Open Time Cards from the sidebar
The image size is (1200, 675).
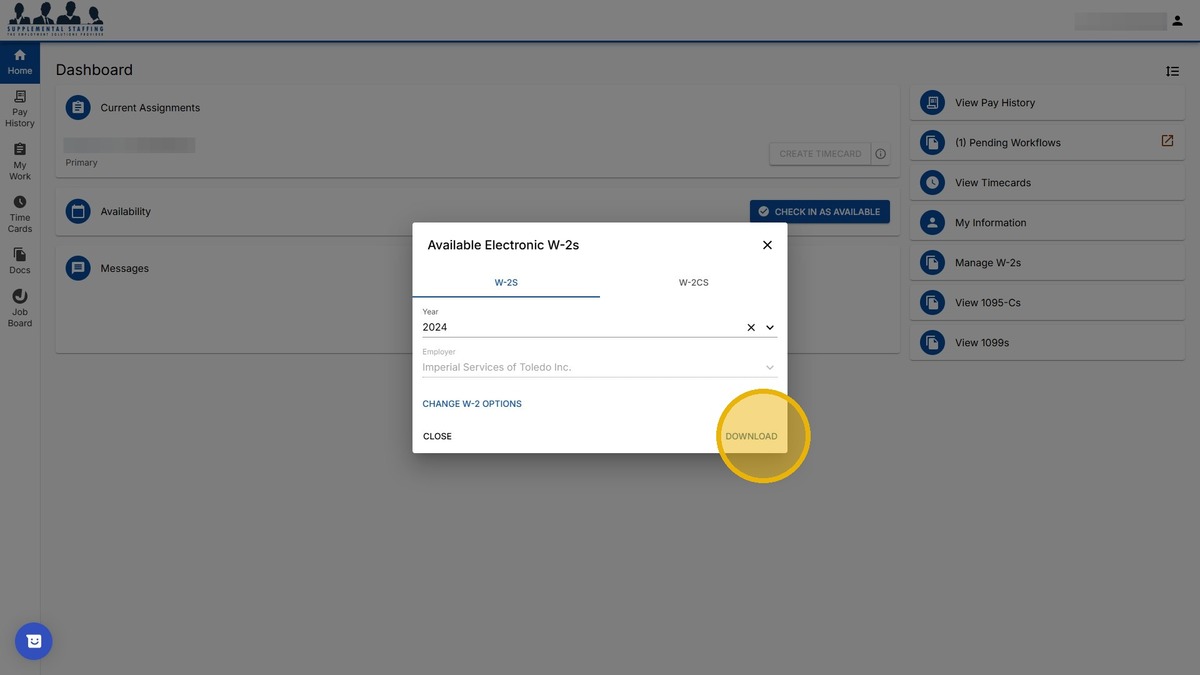(x=20, y=214)
